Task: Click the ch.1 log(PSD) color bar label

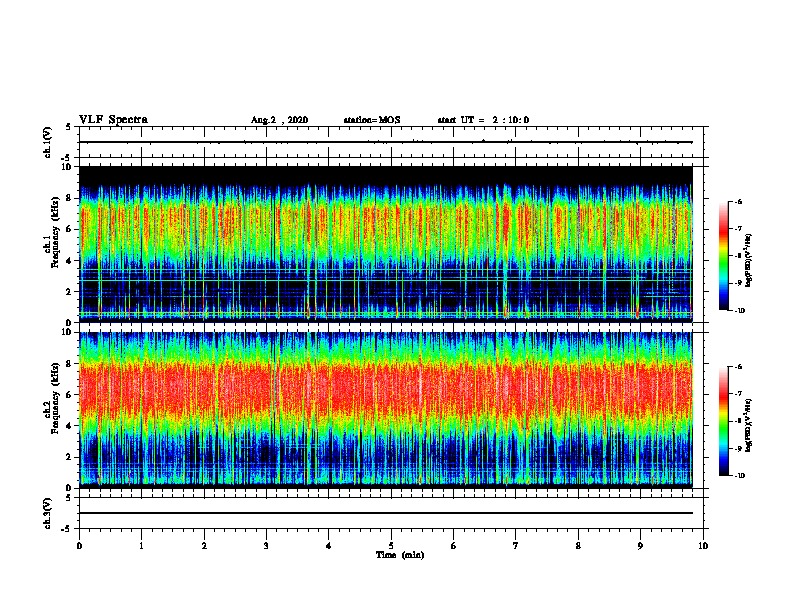Action: pyautogui.click(x=749, y=260)
